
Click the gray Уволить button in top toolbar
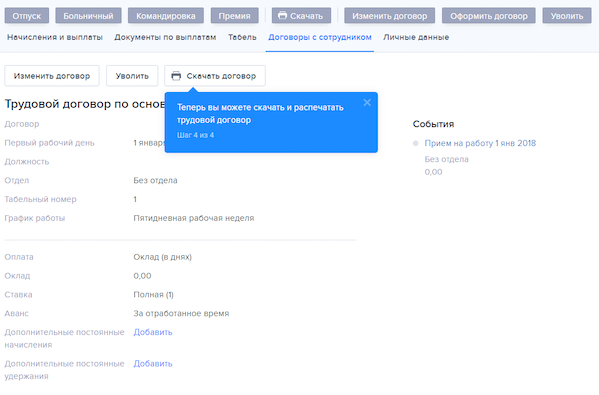click(567, 16)
